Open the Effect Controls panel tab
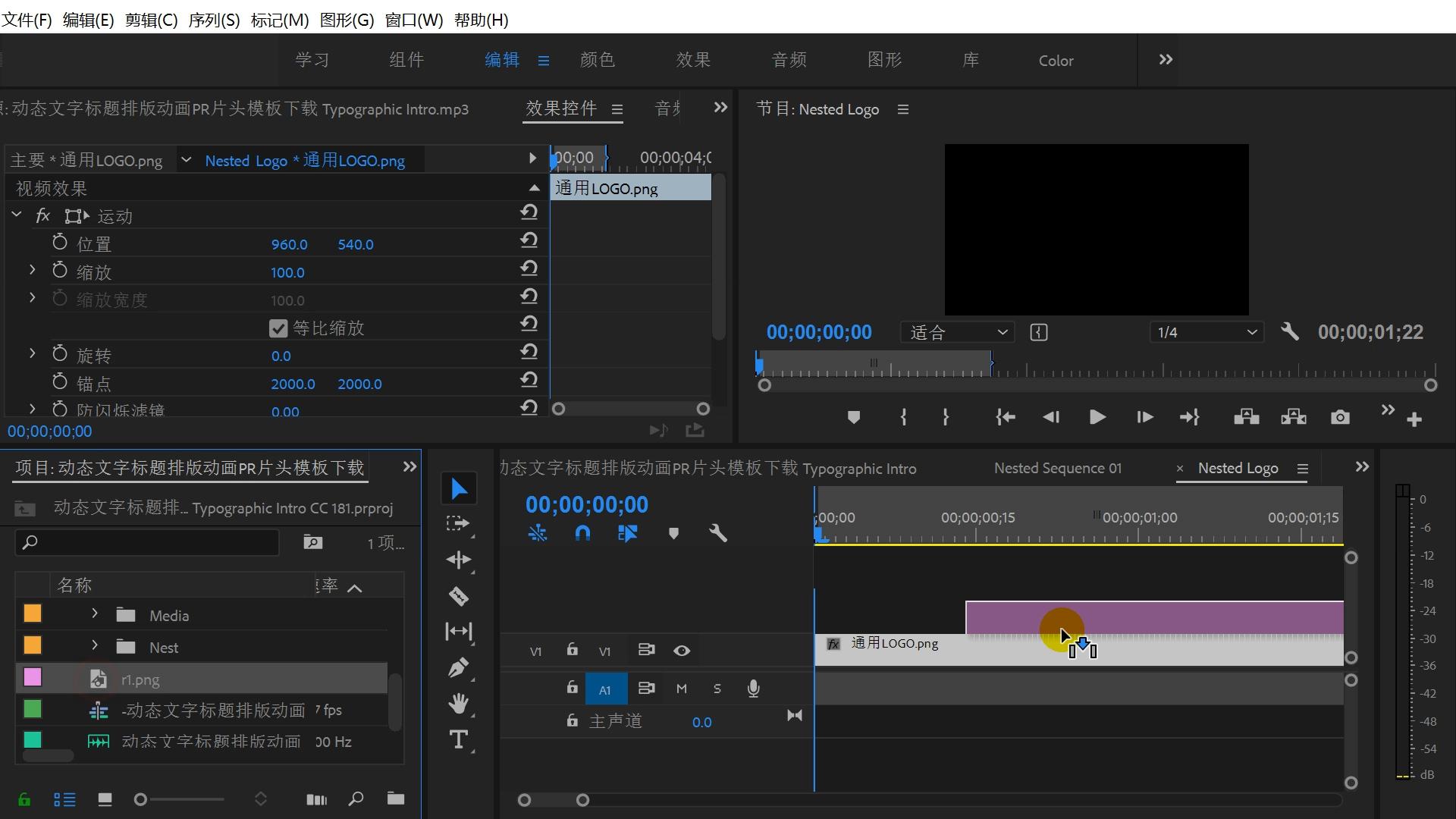 coord(561,108)
